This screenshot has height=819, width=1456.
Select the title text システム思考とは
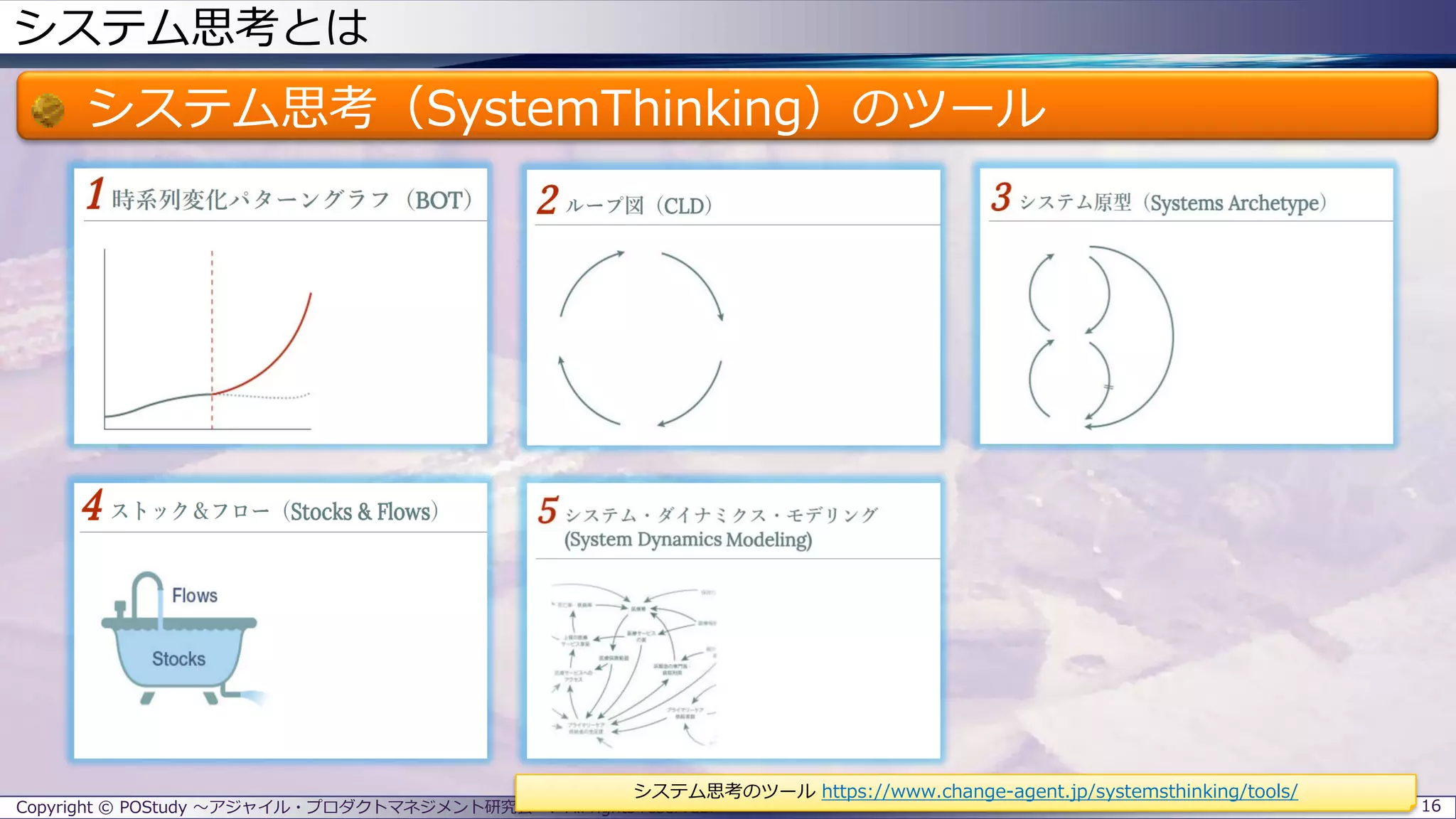191,27
